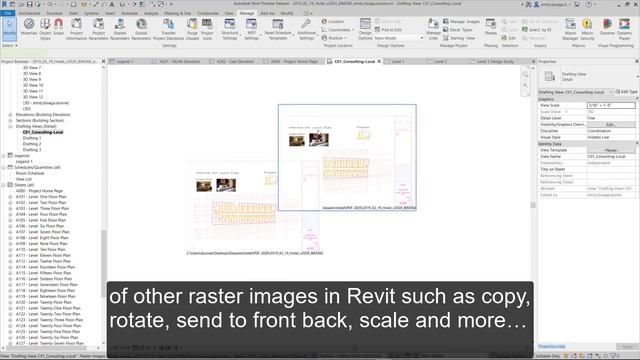This screenshot has height=360, width=640.
Task: Click Edit Type in Properties
Action: click(x=627, y=92)
